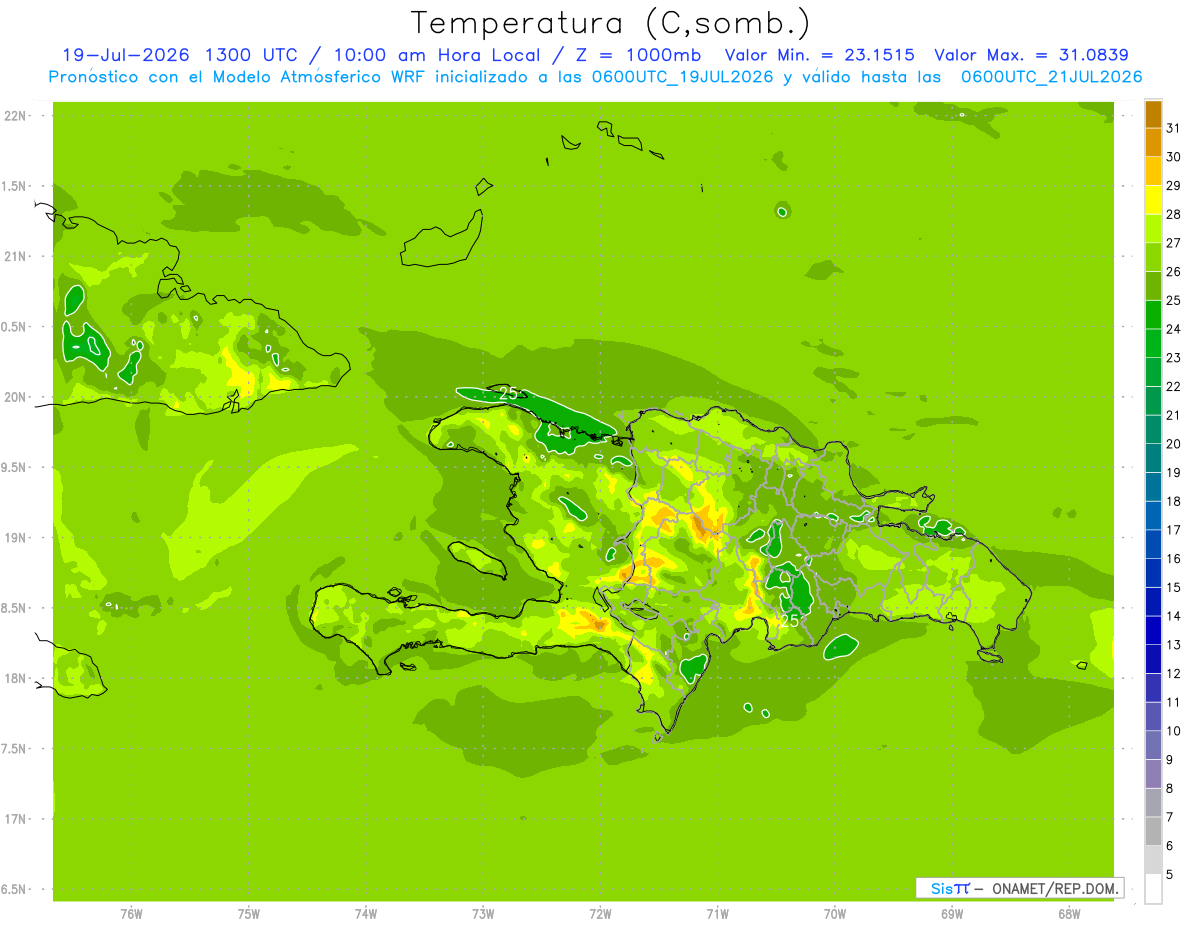Click the legend value 5
This screenshot has width=1200, height=927.
1171,875
